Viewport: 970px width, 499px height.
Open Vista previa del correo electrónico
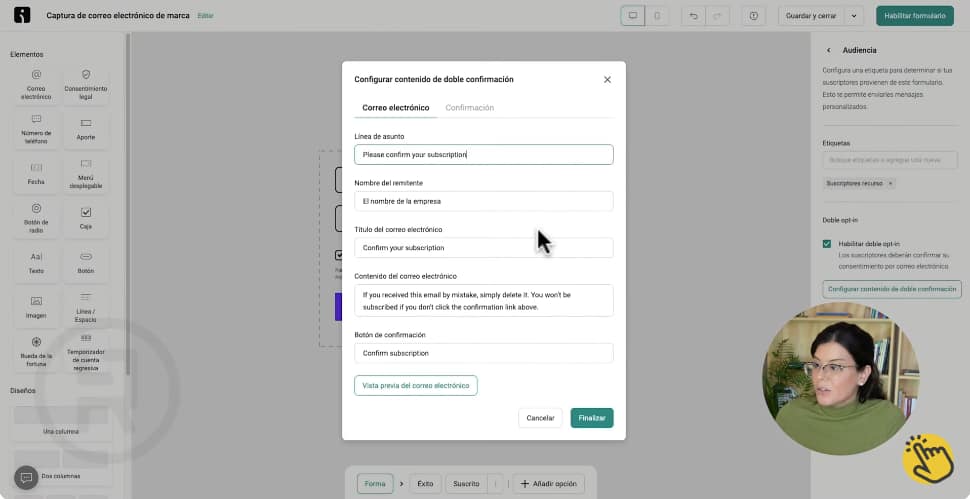click(x=416, y=385)
